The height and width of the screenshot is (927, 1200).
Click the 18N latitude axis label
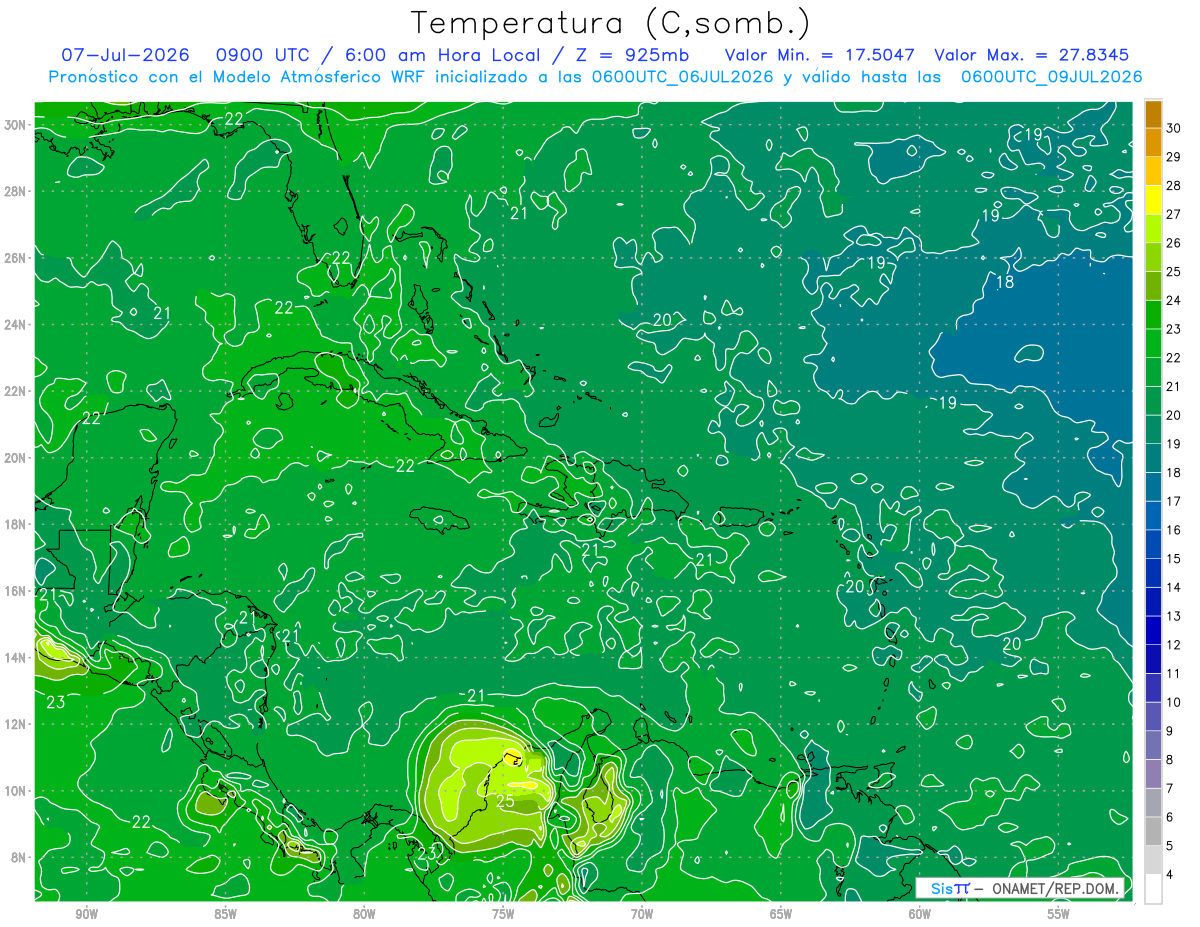pos(16,524)
